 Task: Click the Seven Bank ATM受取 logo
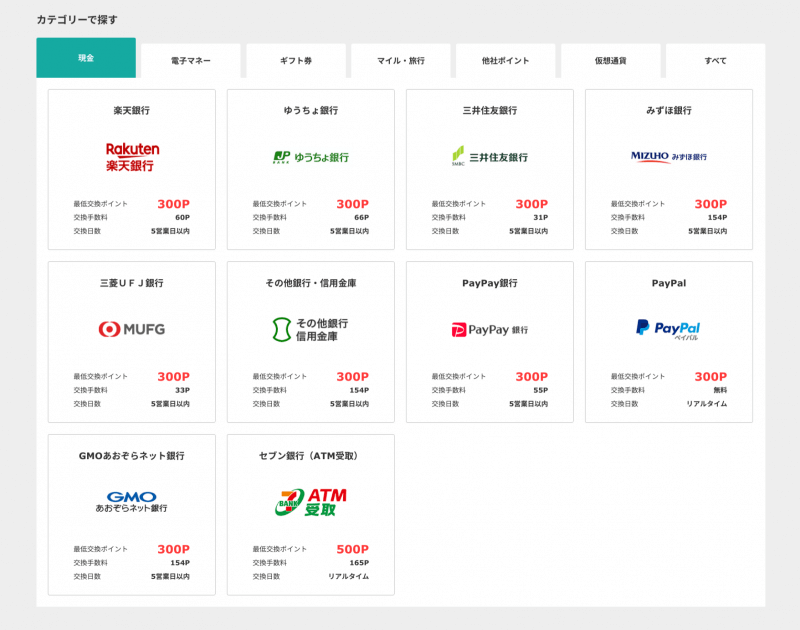point(311,502)
